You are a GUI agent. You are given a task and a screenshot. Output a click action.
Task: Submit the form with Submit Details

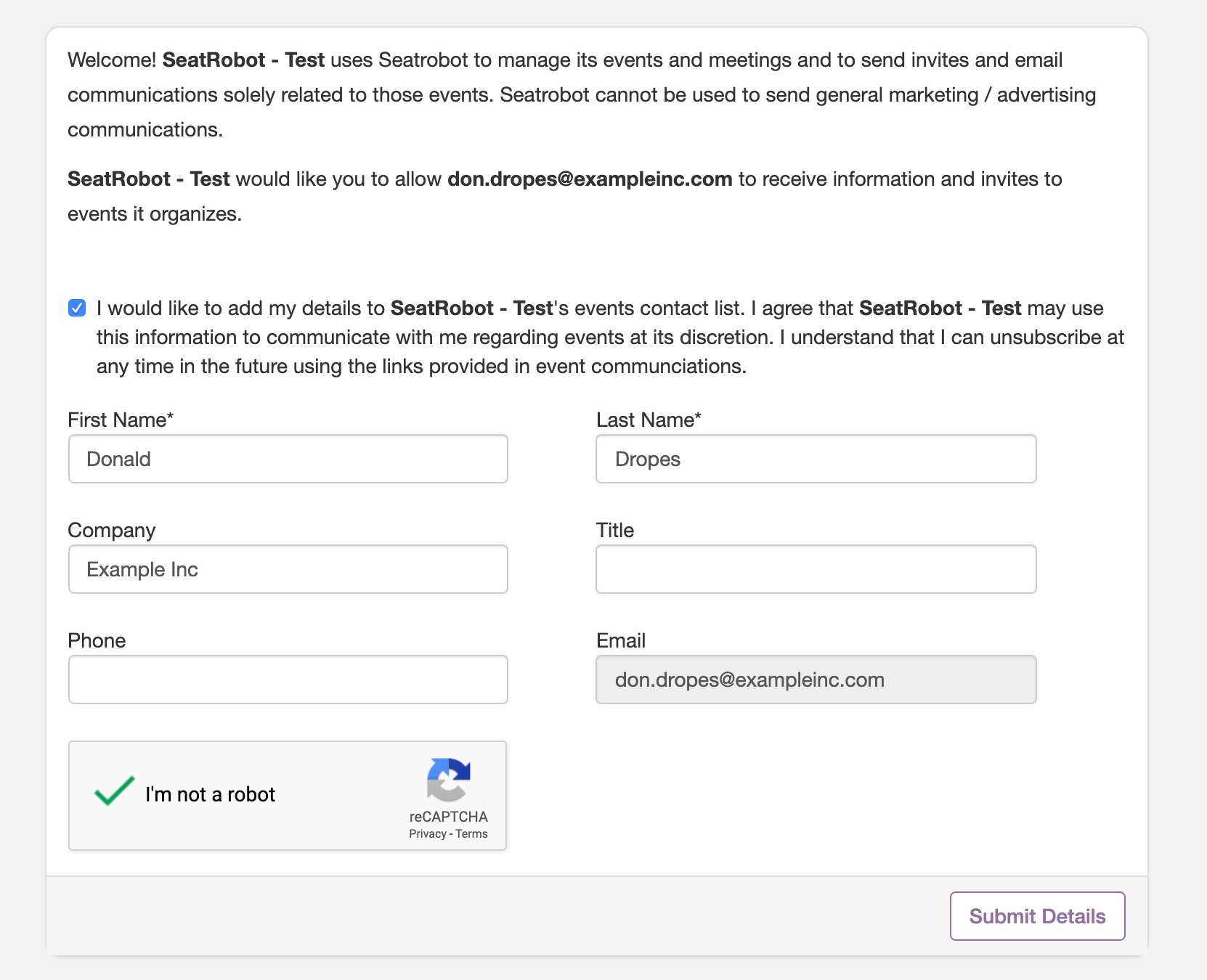point(1038,916)
